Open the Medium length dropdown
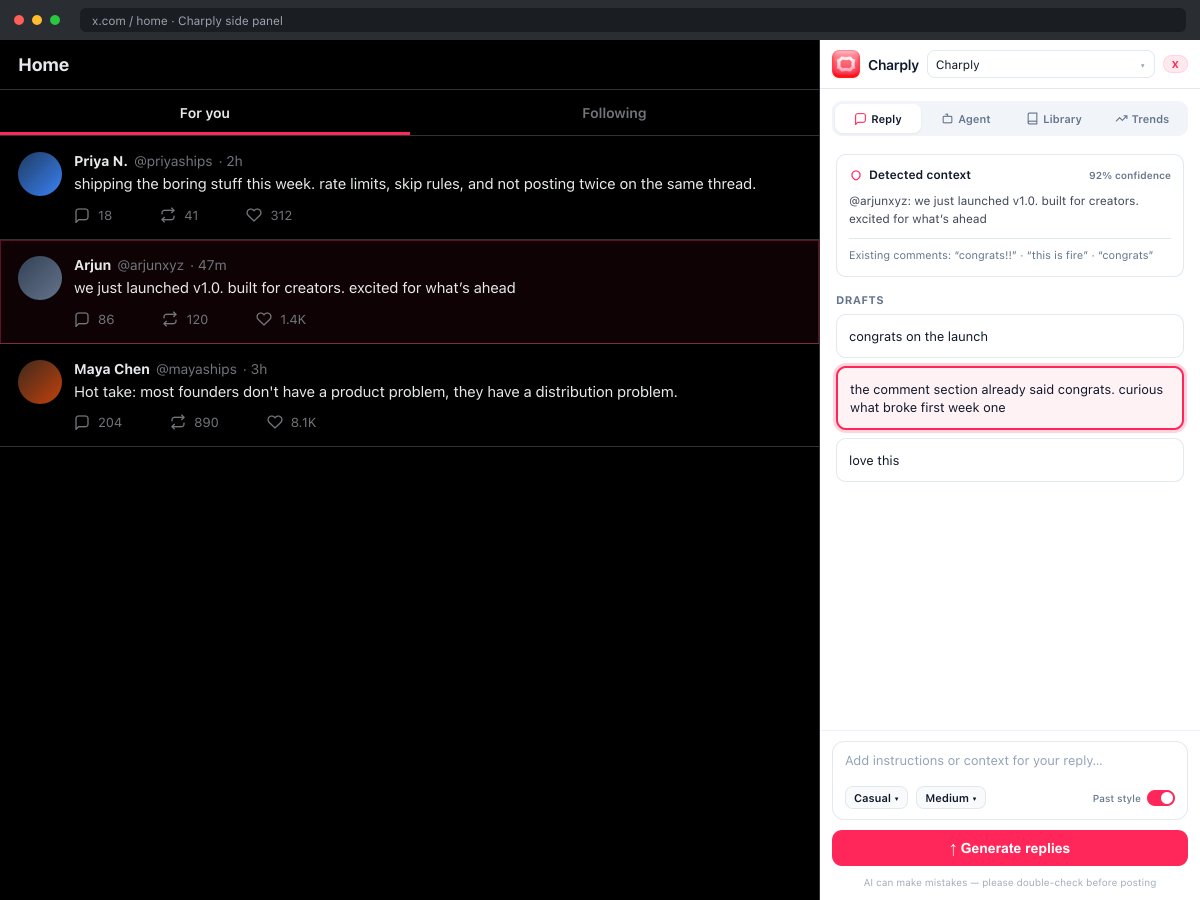This screenshot has width=1200, height=900. pos(951,798)
